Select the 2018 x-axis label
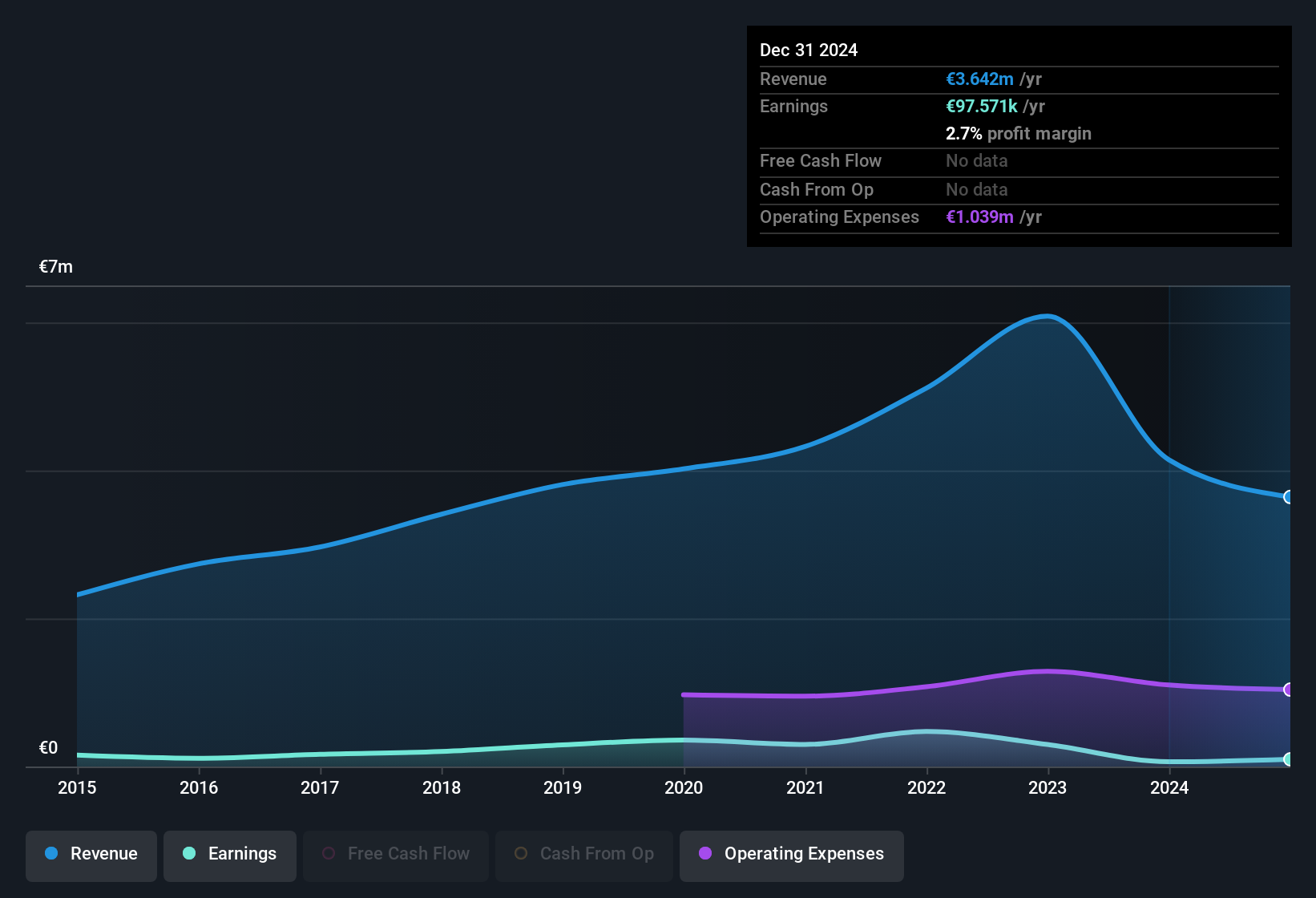Viewport: 1316px width, 898px height. [x=442, y=788]
